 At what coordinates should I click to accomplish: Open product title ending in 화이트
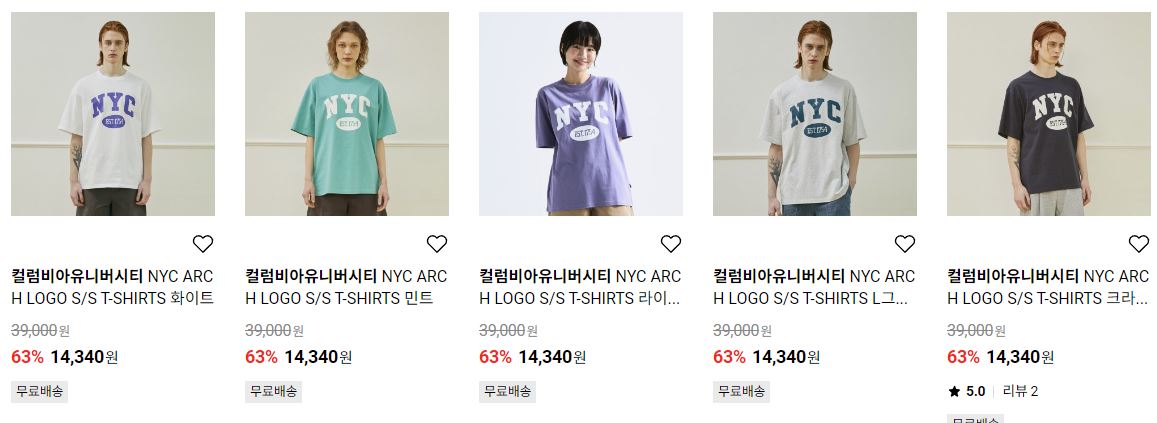tap(113, 287)
